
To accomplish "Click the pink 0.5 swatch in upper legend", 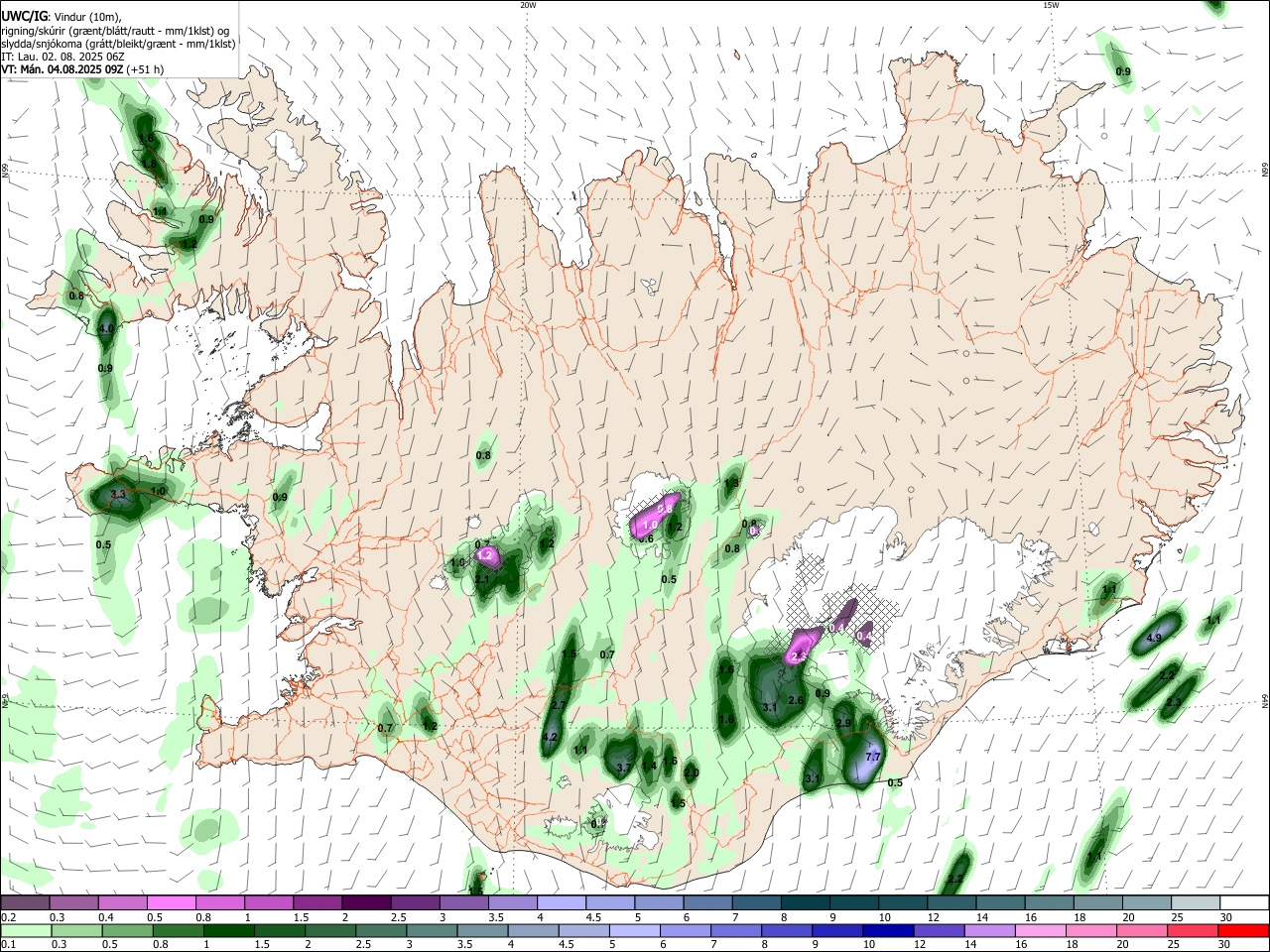I will pyautogui.click(x=171, y=903).
